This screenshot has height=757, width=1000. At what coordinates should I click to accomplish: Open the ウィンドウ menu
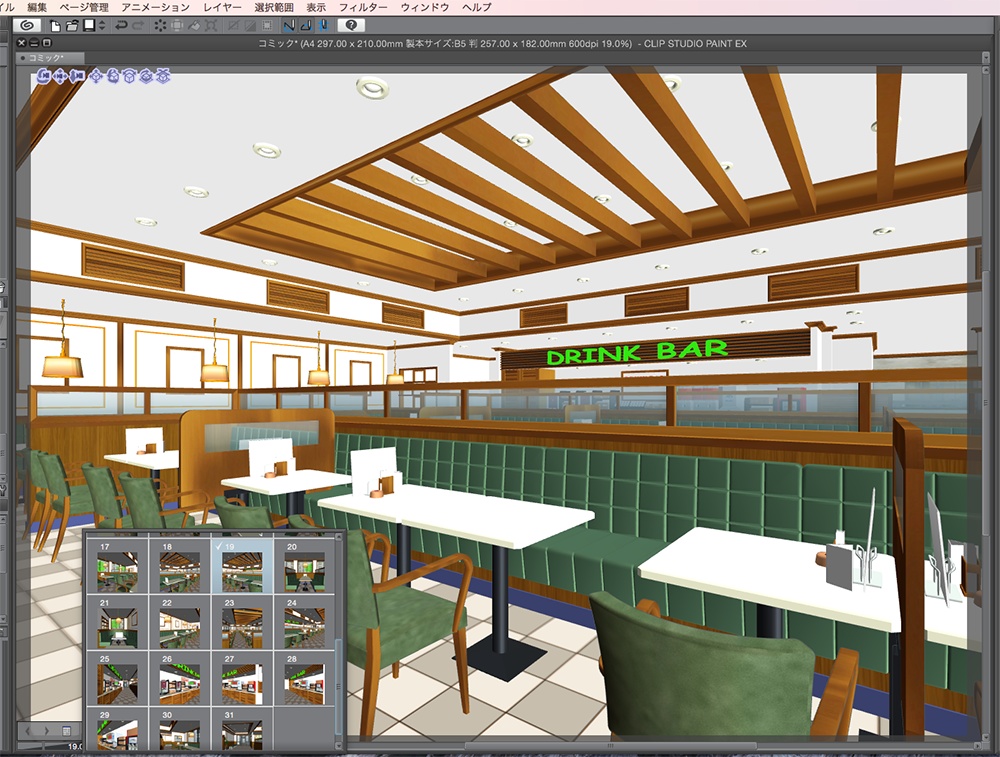[x=425, y=7]
